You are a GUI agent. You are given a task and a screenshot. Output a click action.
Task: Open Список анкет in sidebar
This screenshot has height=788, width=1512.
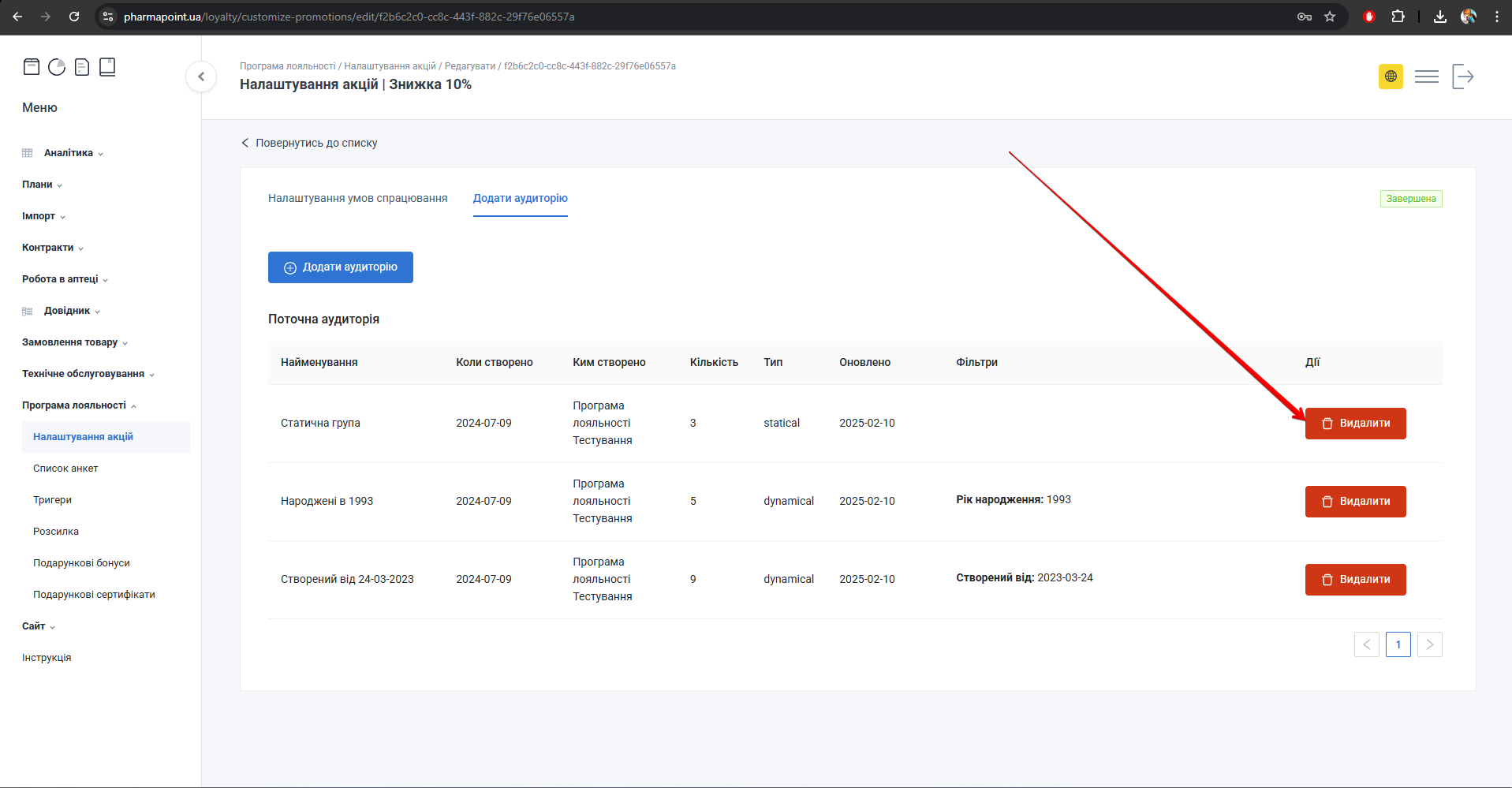point(65,469)
